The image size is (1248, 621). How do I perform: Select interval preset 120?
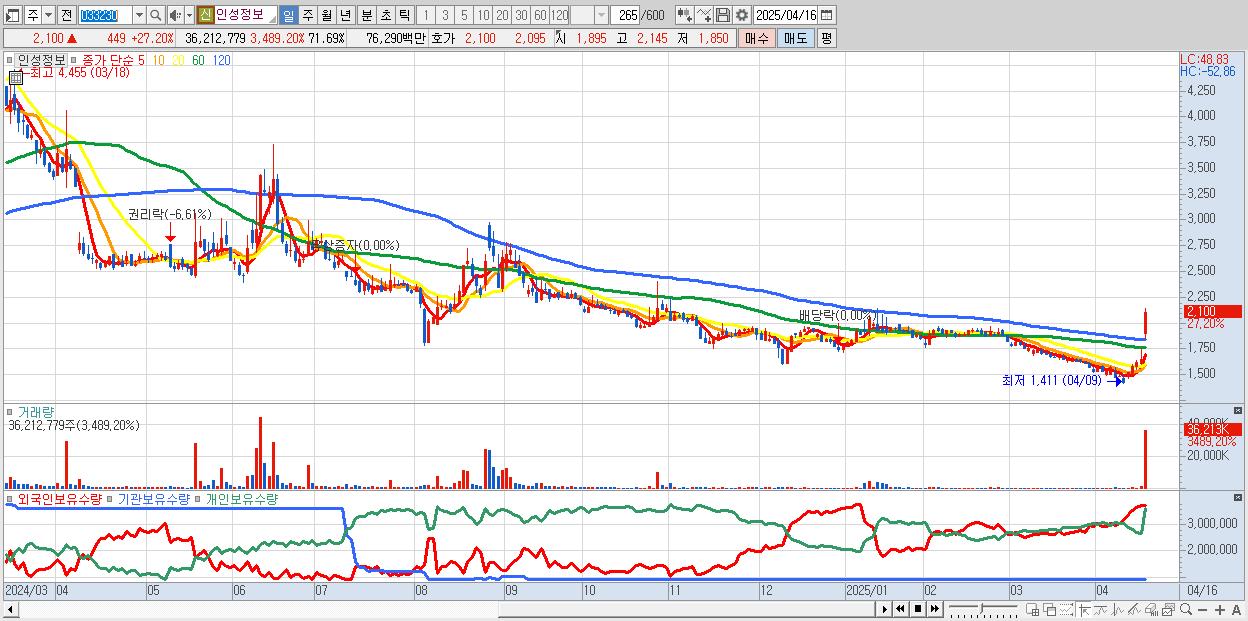(559, 15)
